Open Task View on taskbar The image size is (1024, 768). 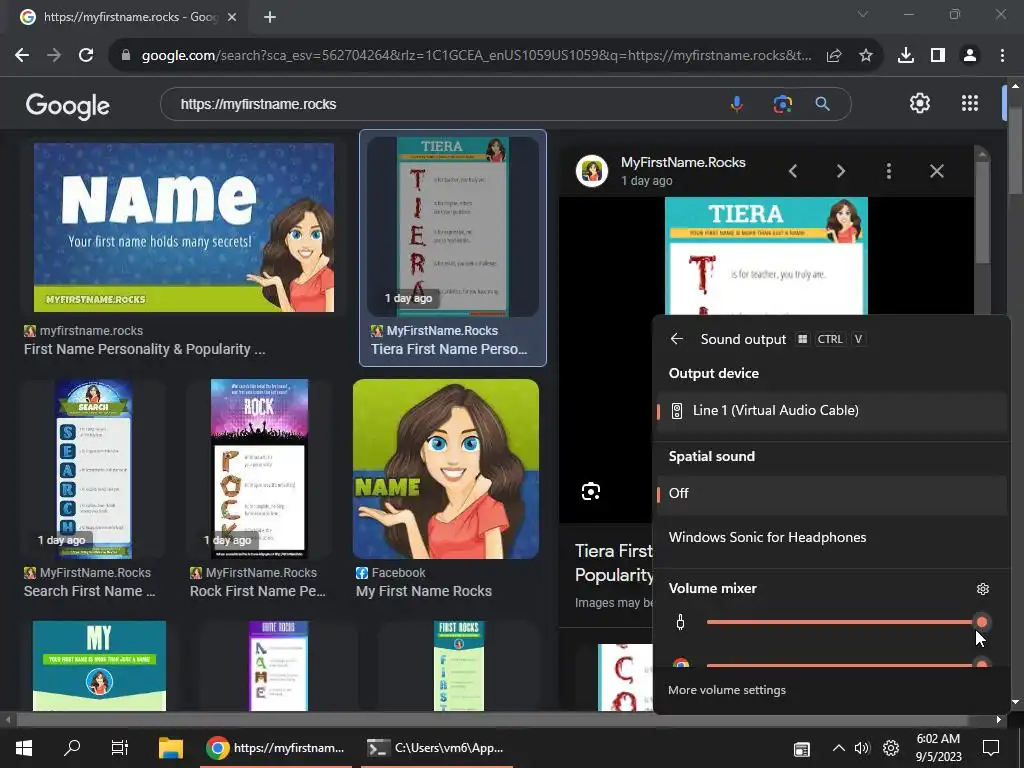pyautogui.click(x=120, y=748)
